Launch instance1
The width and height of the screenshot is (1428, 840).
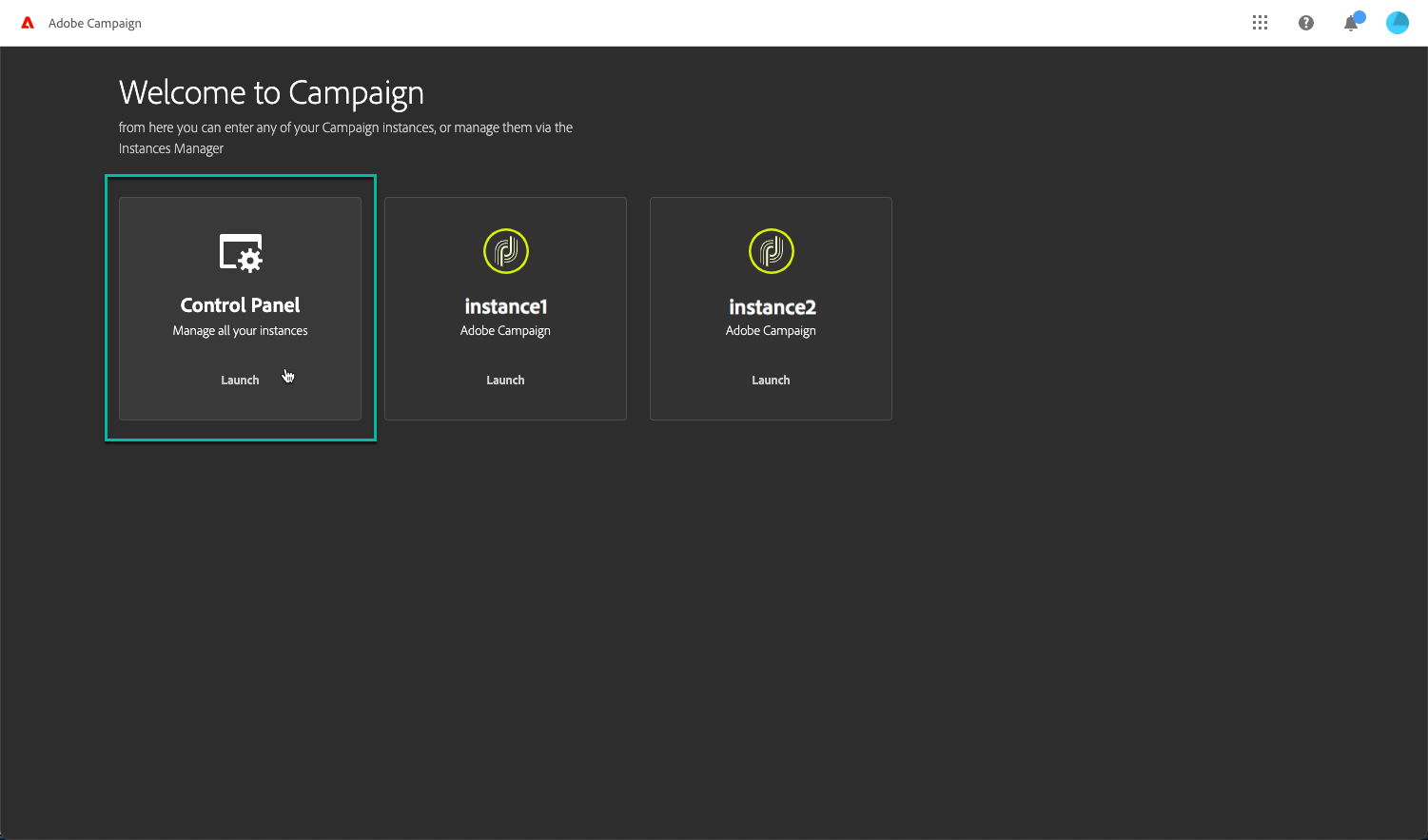click(505, 381)
